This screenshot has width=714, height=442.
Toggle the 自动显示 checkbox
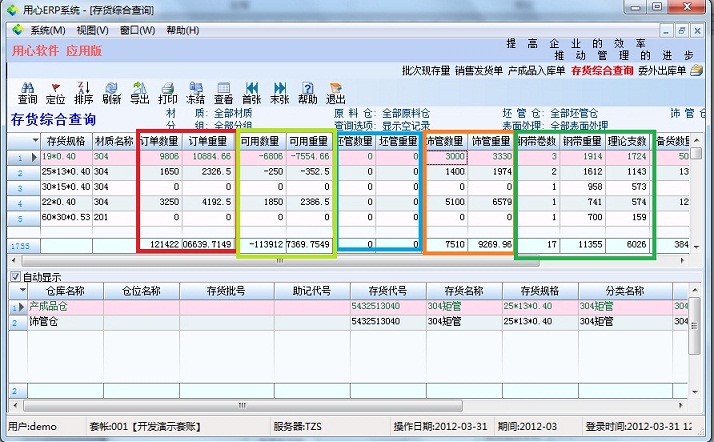click(x=14, y=275)
